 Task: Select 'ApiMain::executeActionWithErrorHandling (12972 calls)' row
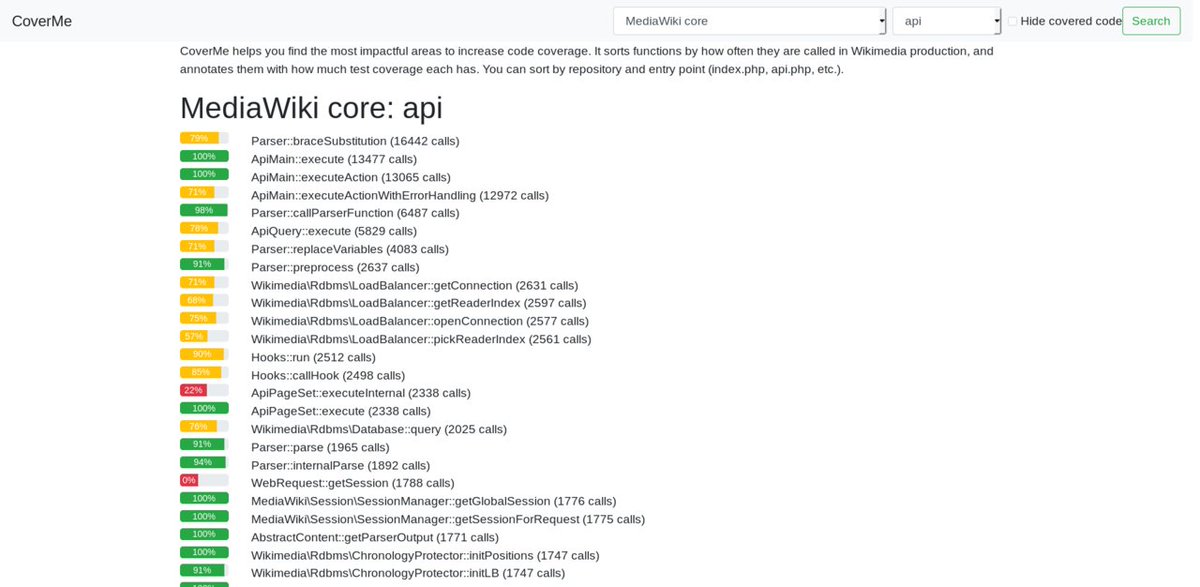[x=400, y=195]
